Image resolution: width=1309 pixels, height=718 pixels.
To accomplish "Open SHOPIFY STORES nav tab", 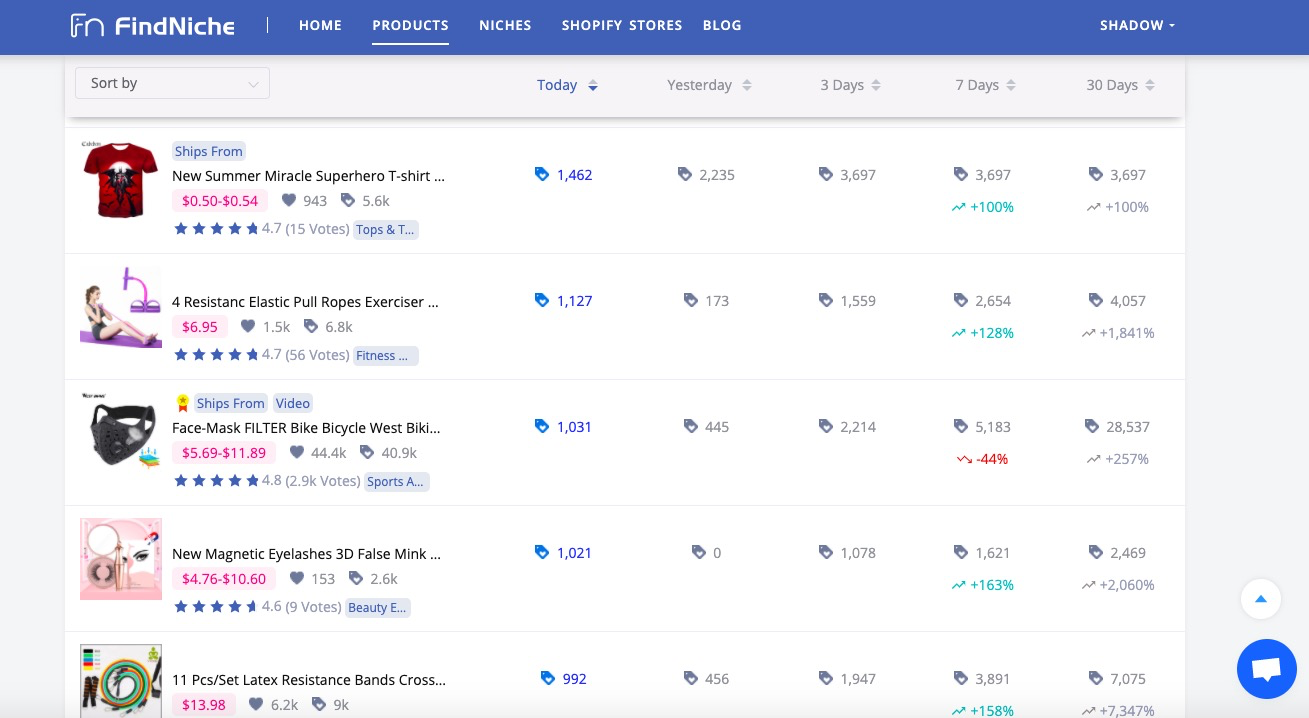I will [x=622, y=25].
